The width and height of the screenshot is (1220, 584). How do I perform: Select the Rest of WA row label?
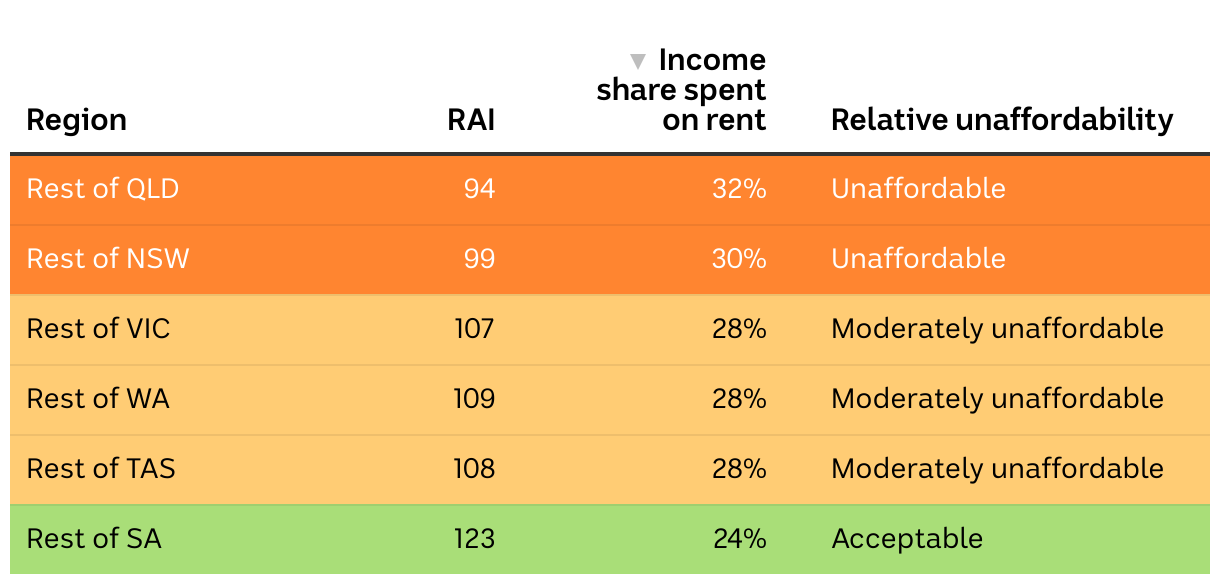98,399
